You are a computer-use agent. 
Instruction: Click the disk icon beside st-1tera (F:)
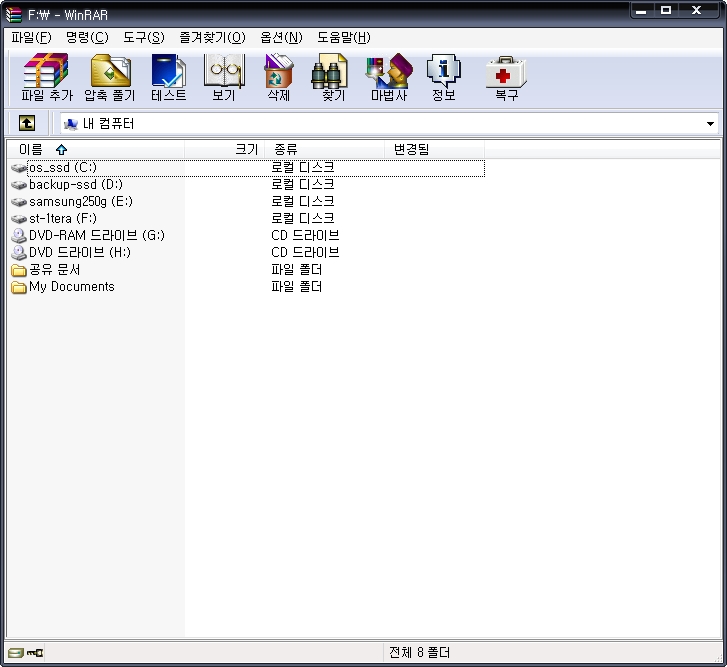pyautogui.click(x=19, y=219)
